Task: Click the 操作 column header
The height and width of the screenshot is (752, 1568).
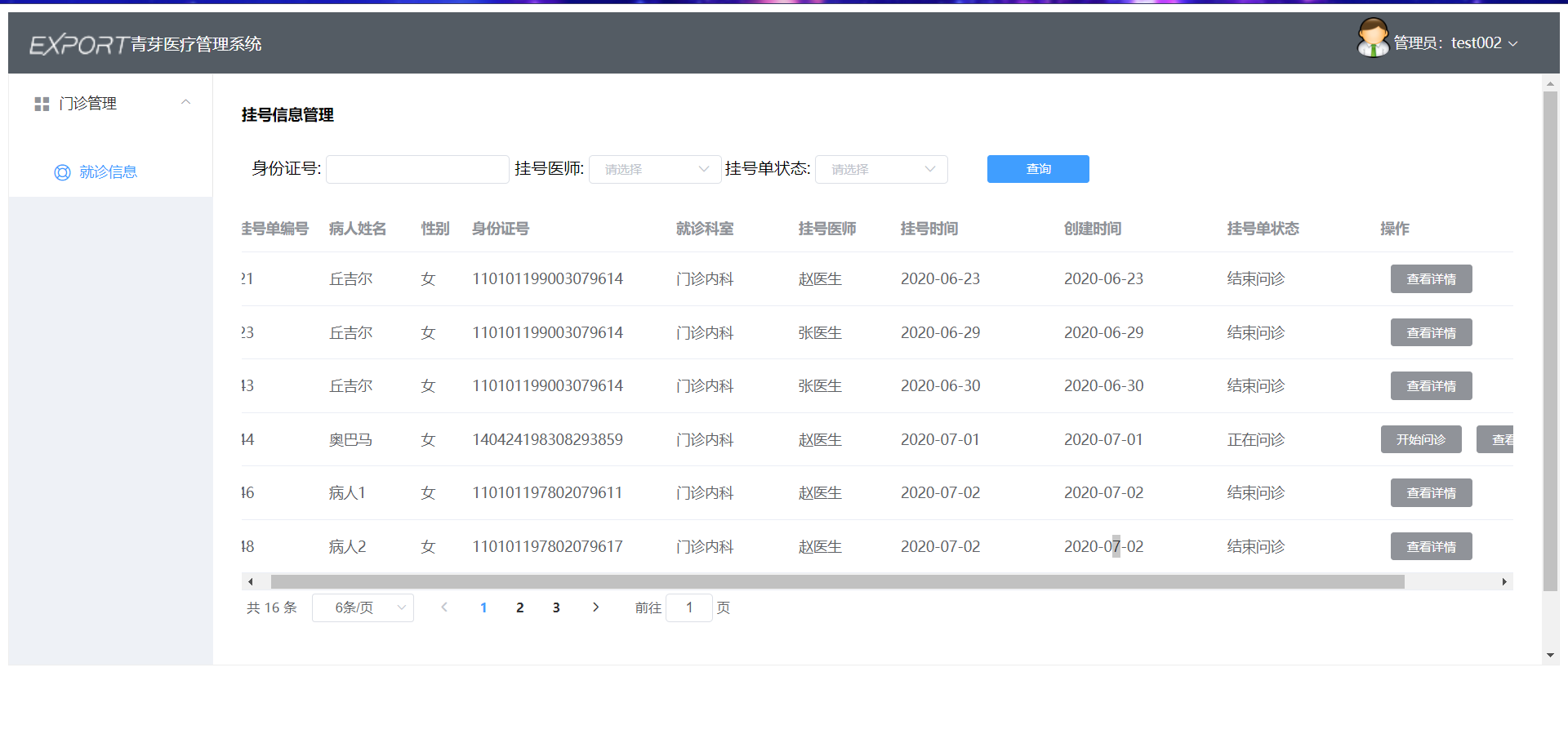Action: coord(1395,229)
